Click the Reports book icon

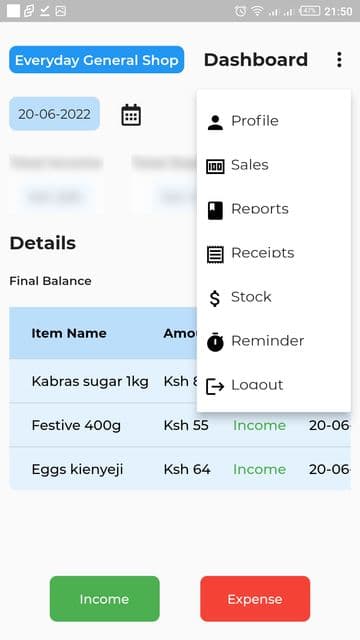(215, 211)
